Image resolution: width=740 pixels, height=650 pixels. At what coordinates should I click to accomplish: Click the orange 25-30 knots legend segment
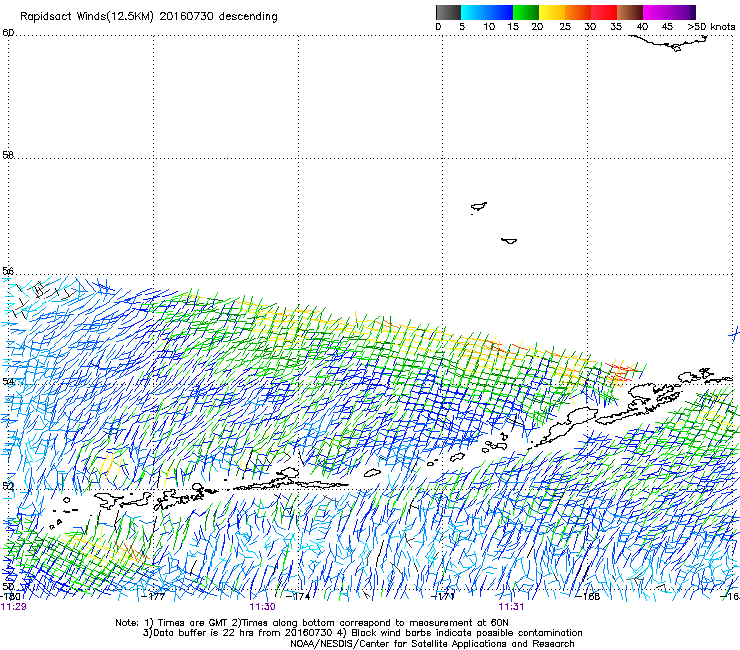point(578,12)
